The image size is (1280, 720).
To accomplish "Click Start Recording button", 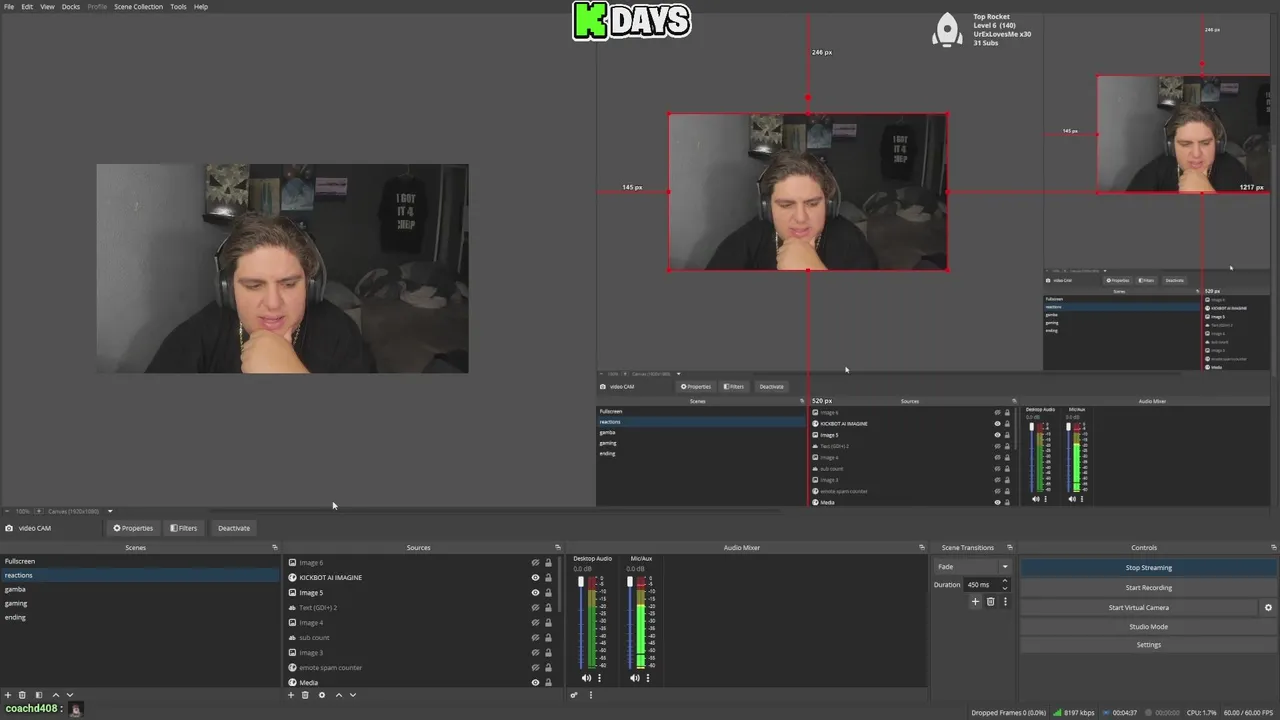I will [x=1148, y=587].
